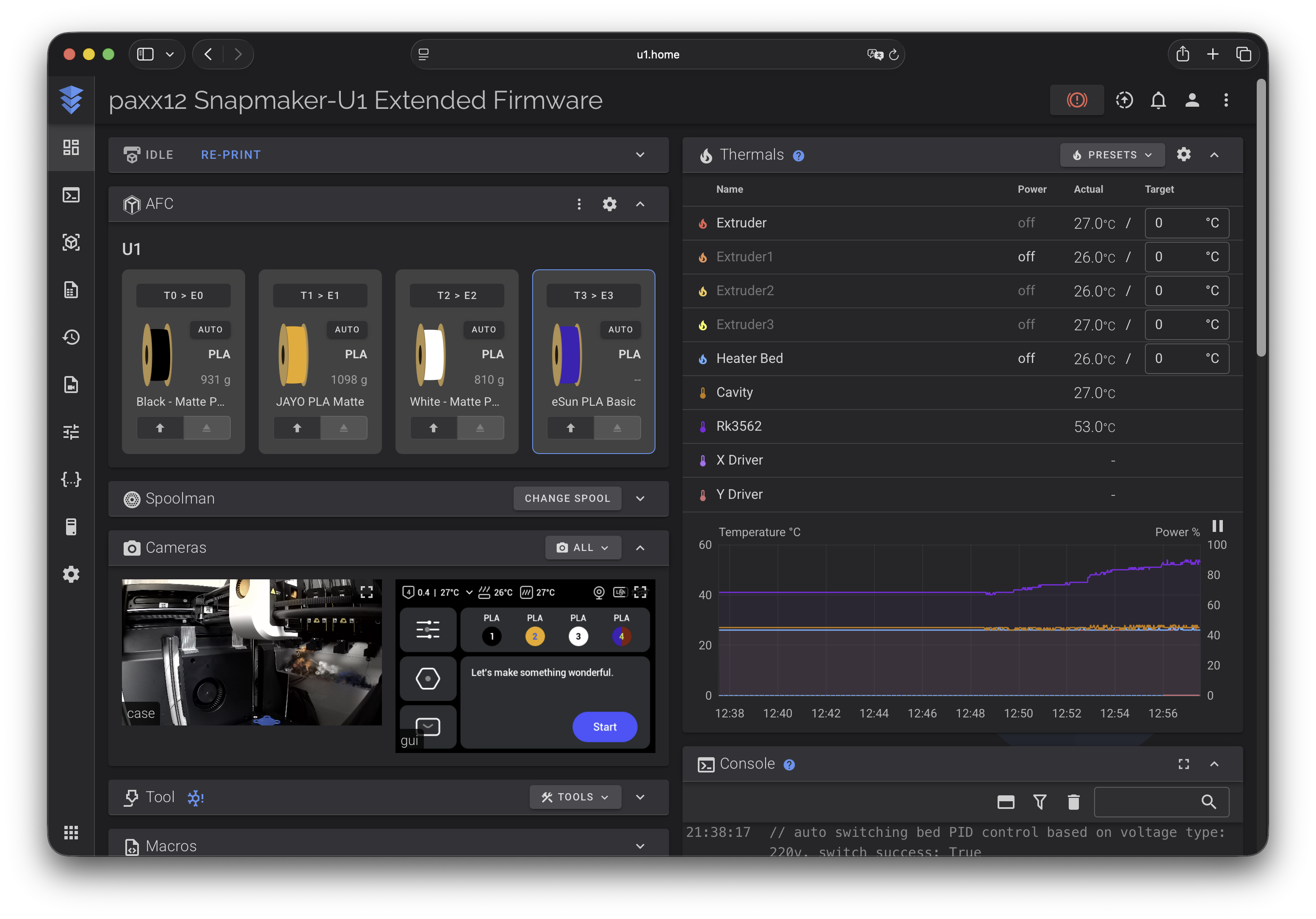Set the Heater Bed target temperature field

tap(1186, 359)
